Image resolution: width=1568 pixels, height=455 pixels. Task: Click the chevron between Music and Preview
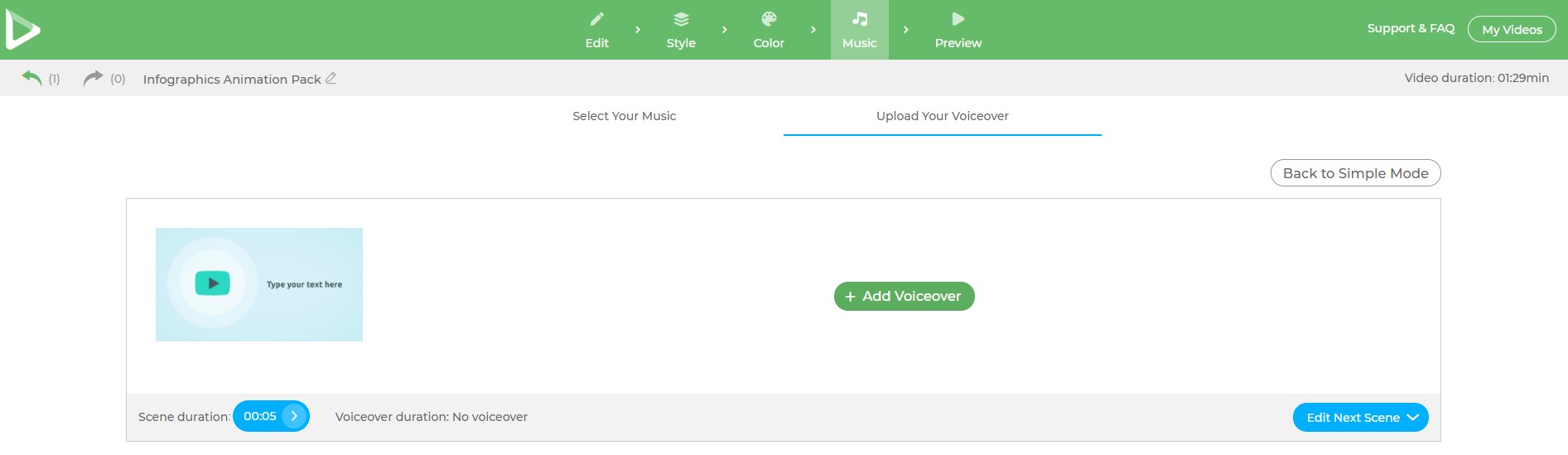pyautogui.click(x=906, y=30)
